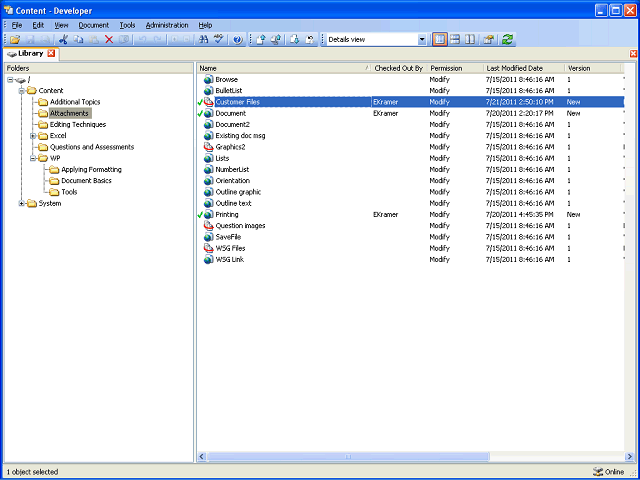This screenshot has width=640, height=480.
Task: Open the Details view dropdown
Action: pyautogui.click(x=422, y=40)
